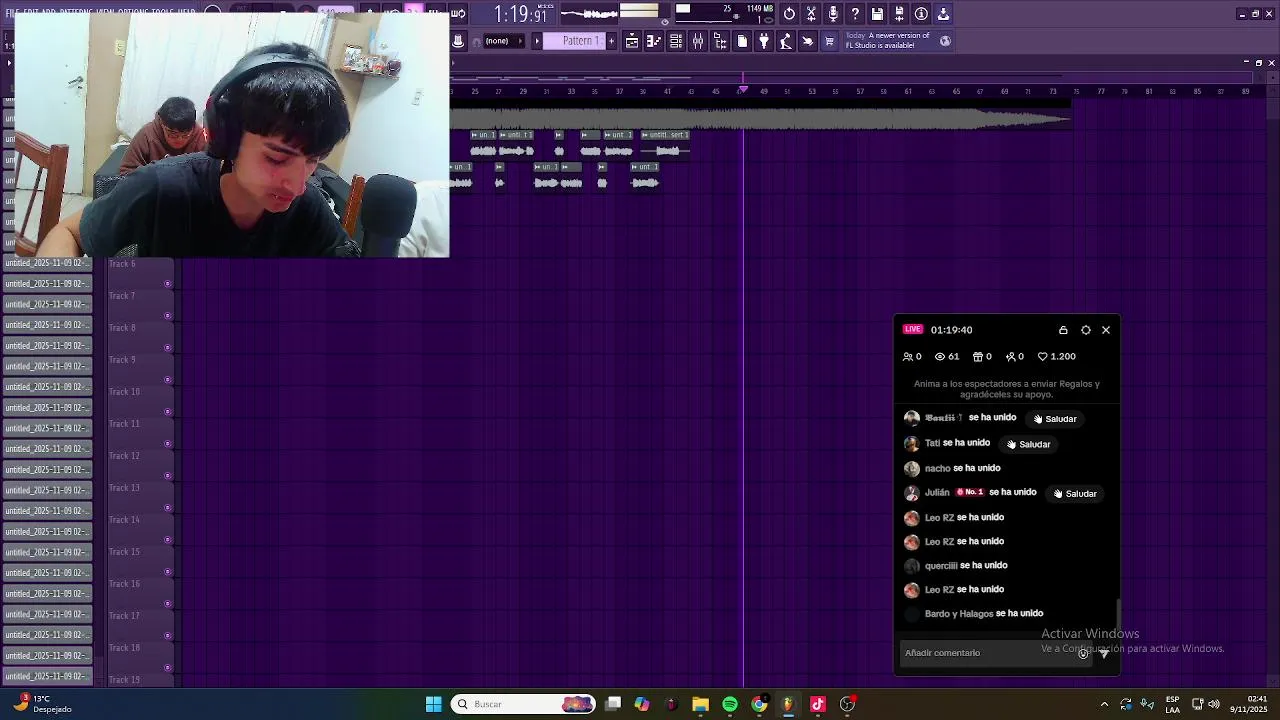Viewport: 1280px width, 720px height.
Task: Toggle the mute dot on Track 7
Action: pos(167,316)
